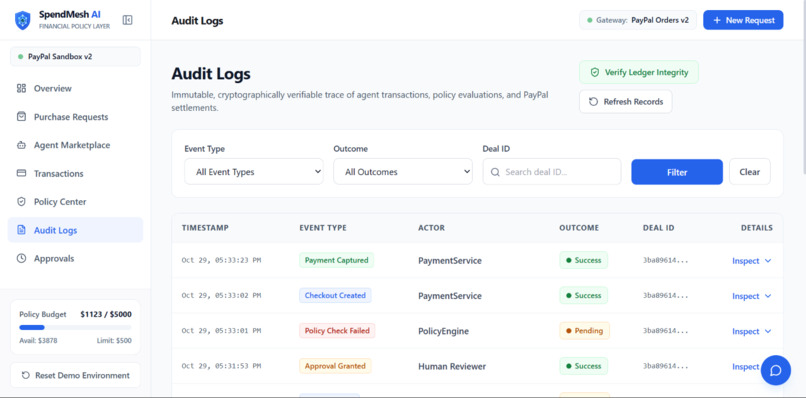Select Audit Logs in the sidebar
Screen dimensions: 806x398
(x=75, y=230)
